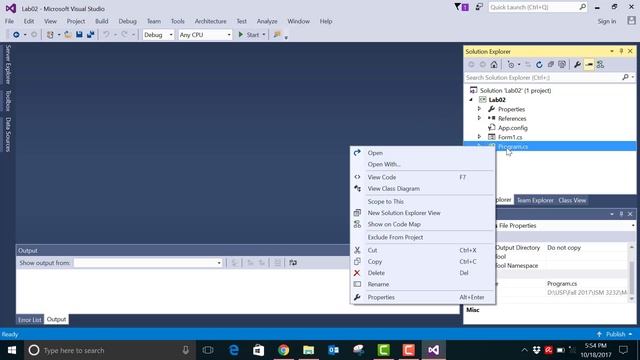Expand the References node in Solution Explorer
640x360 pixels.
[x=479, y=118]
